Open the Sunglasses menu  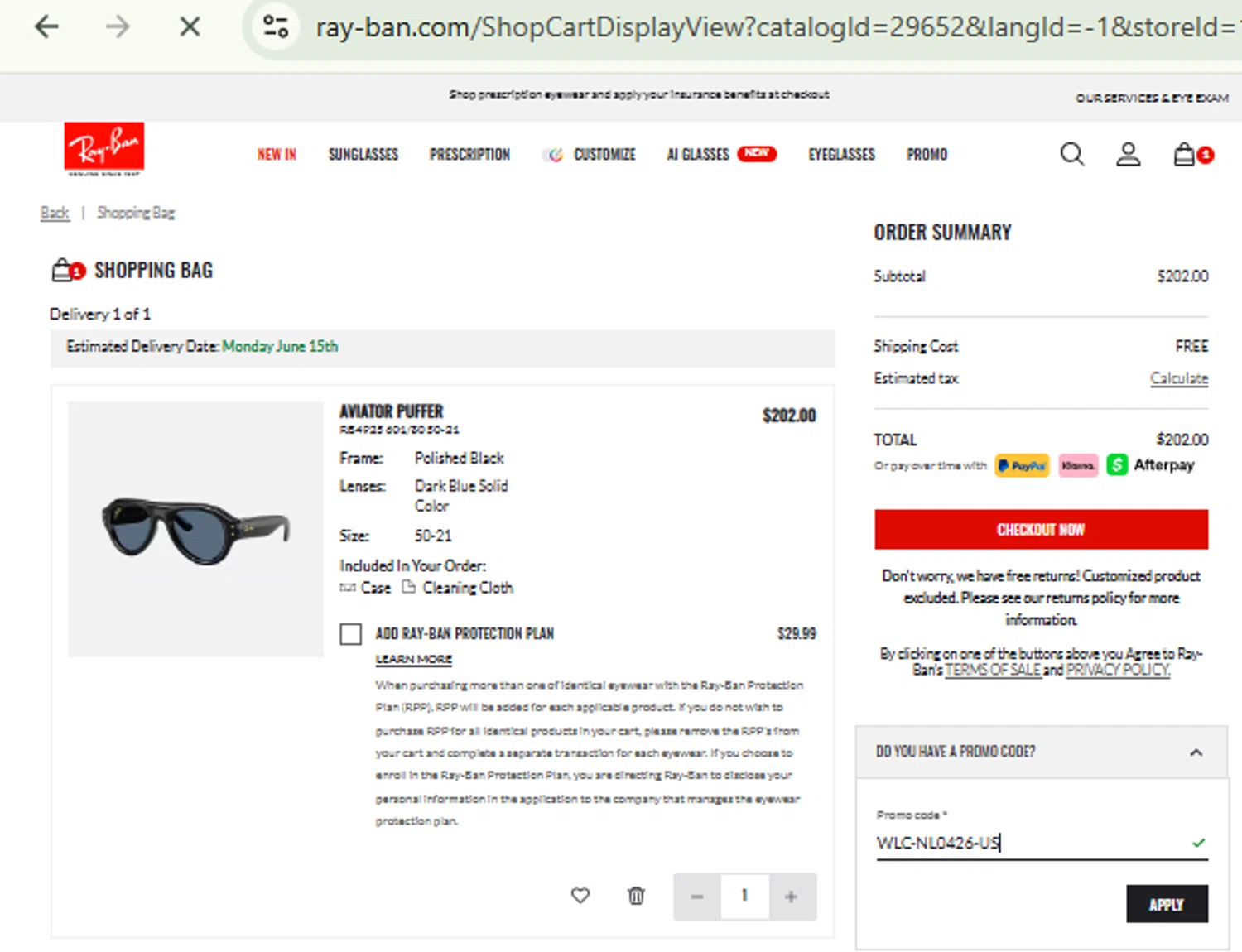click(x=363, y=155)
